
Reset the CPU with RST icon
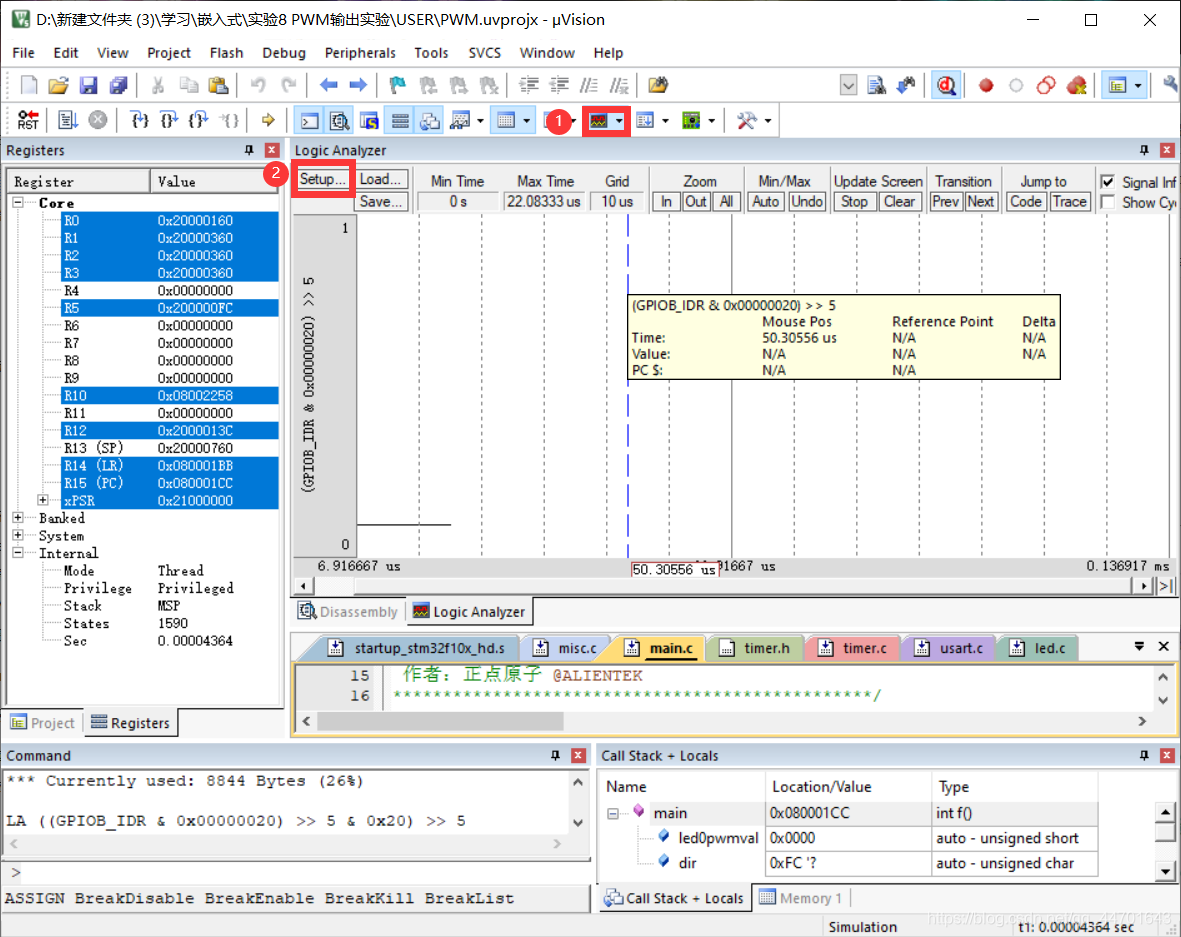pyautogui.click(x=28, y=120)
